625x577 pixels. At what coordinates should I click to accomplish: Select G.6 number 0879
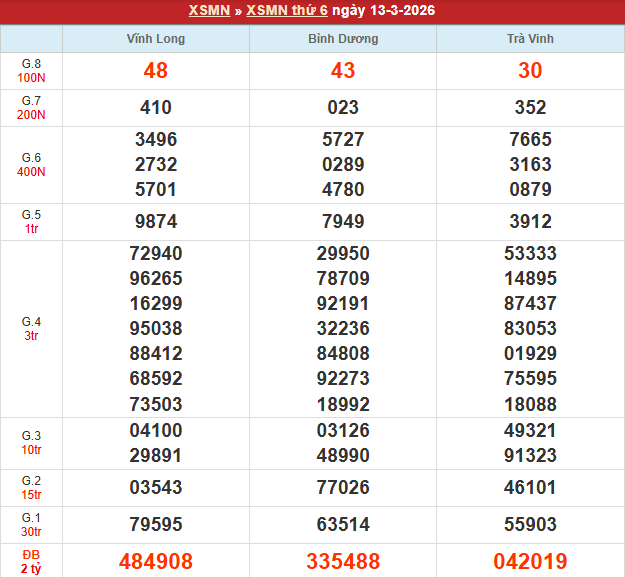tap(530, 189)
